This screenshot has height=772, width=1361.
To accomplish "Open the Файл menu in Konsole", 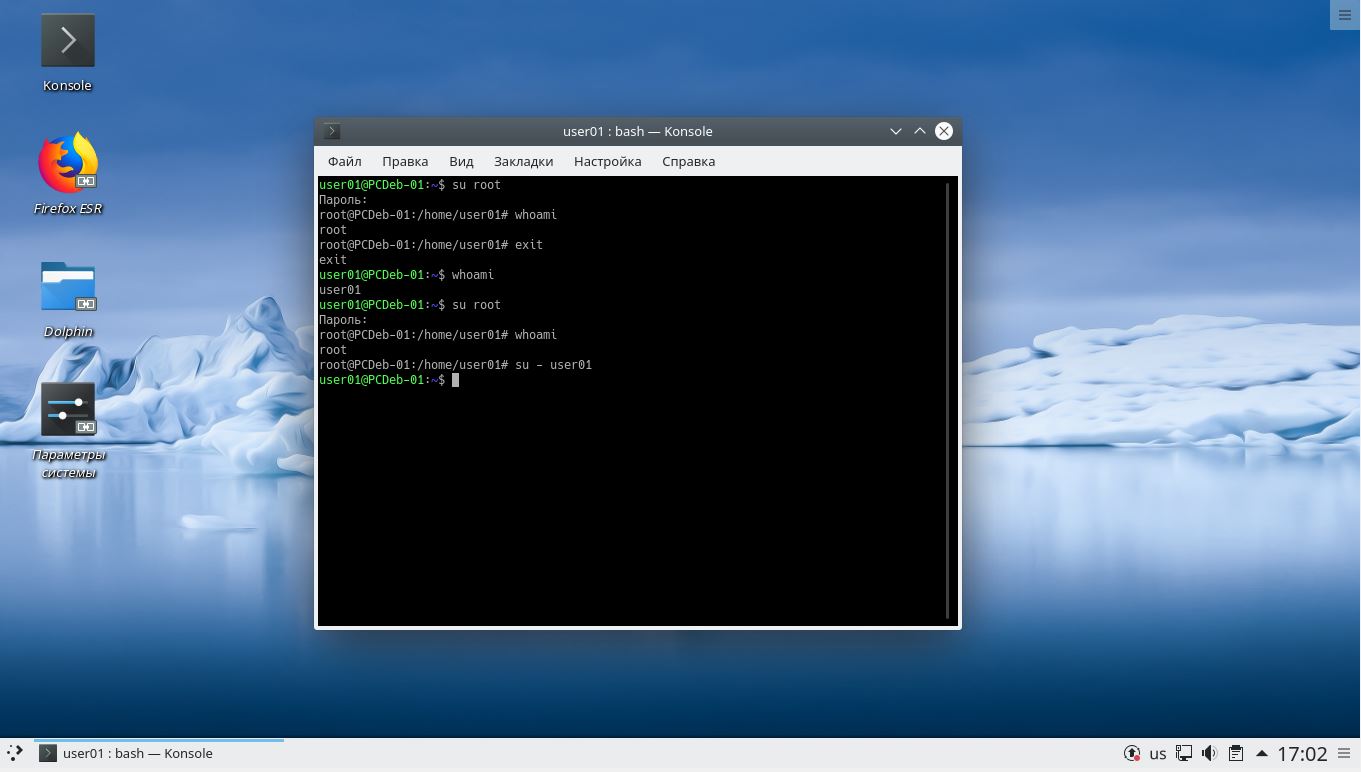I will (344, 161).
